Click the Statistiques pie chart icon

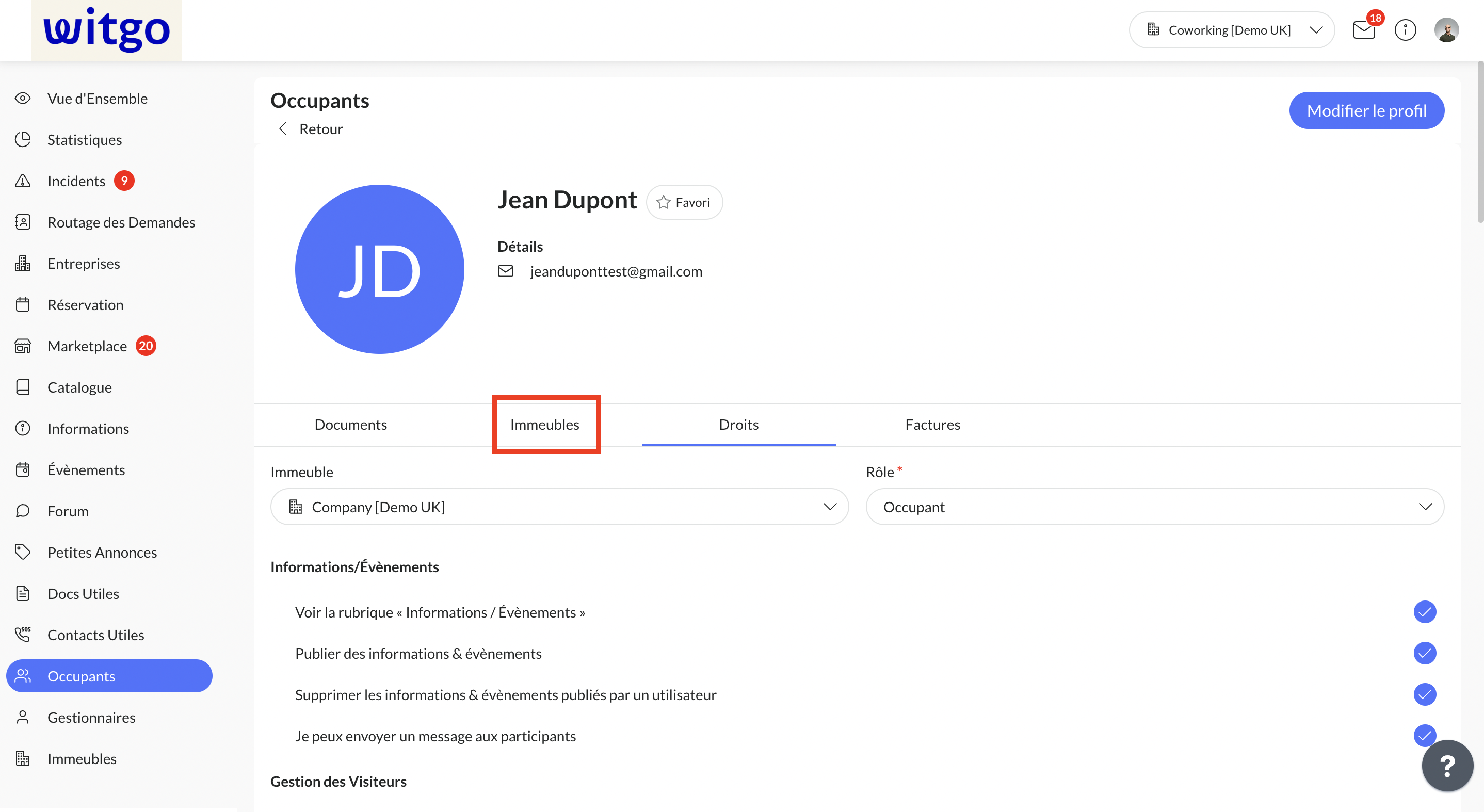[x=23, y=139]
